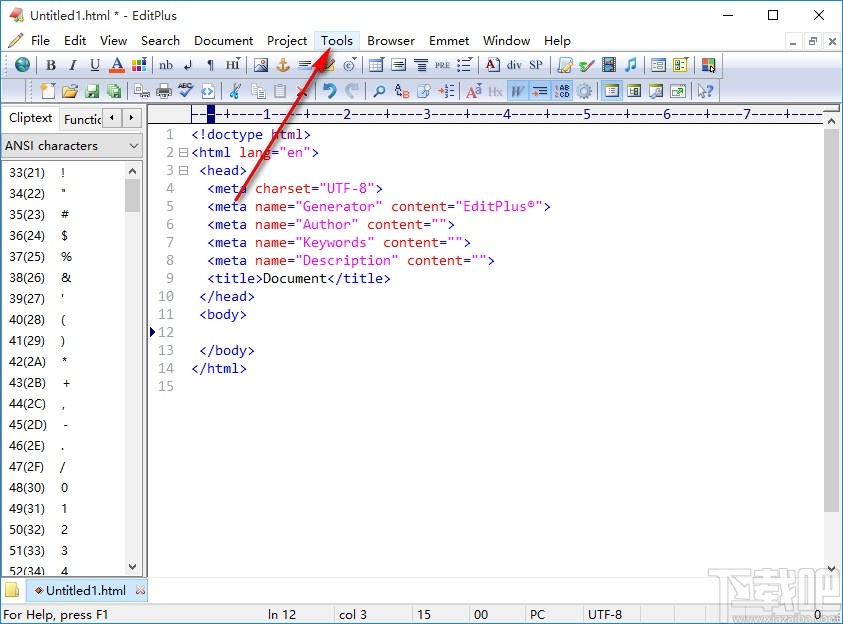843x624 pixels.
Task: Click the music note sound icon
Action: (x=631, y=65)
